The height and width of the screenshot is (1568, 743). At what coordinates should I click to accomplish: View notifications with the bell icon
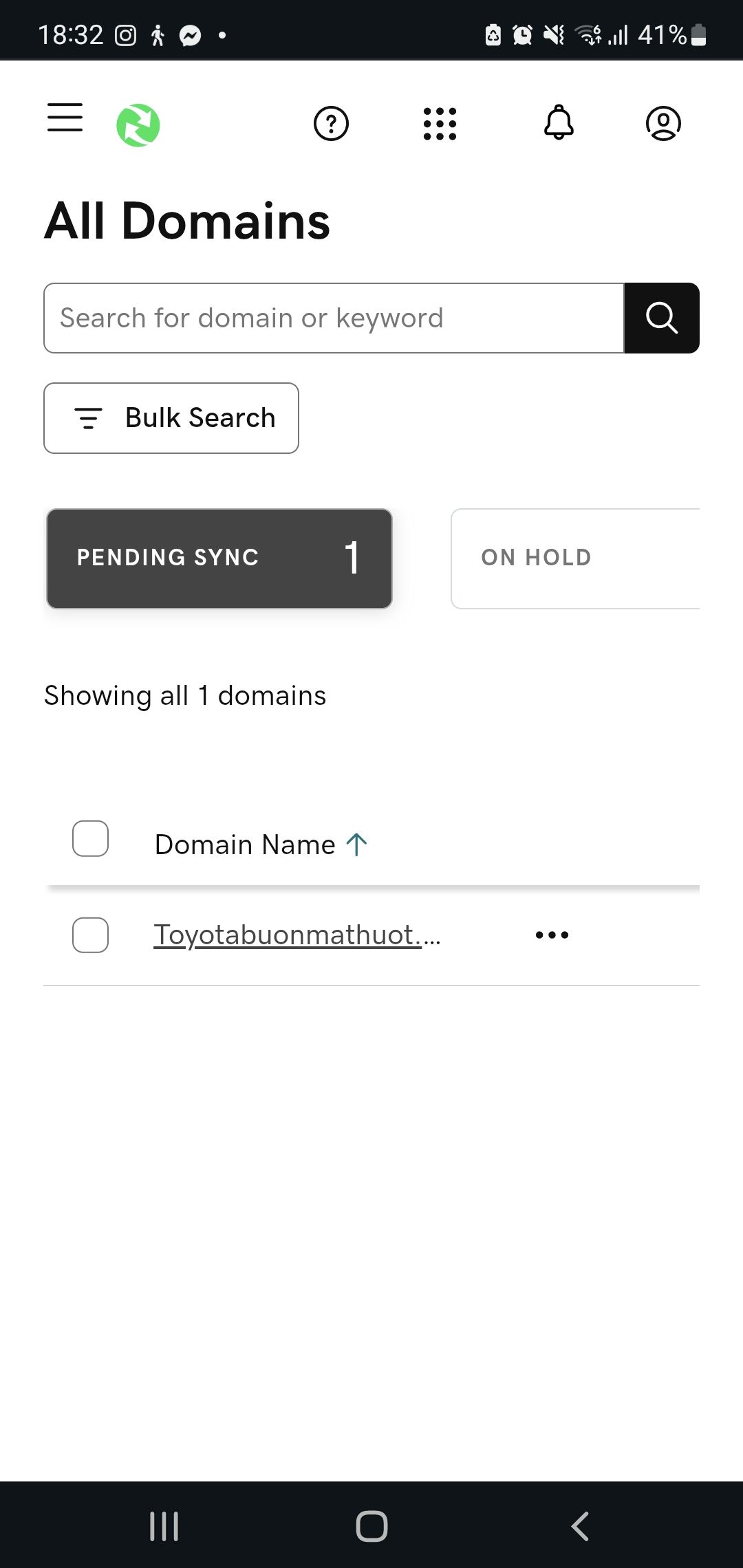(559, 122)
